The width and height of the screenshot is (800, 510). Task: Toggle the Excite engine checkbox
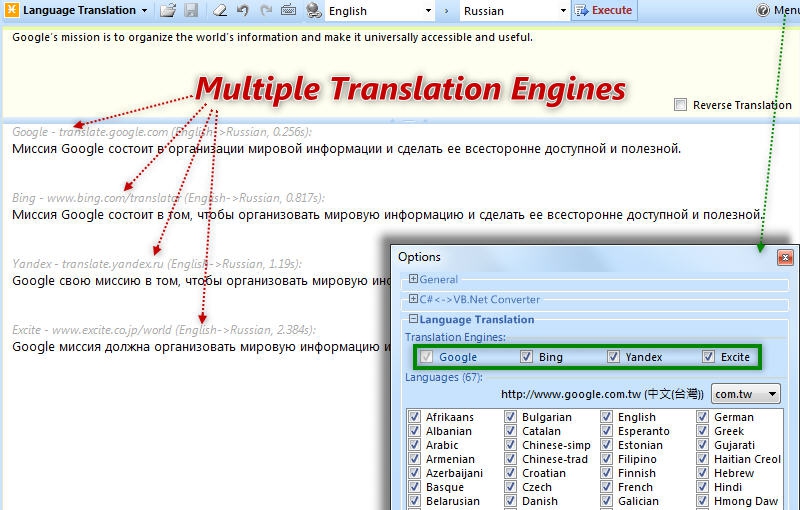tap(708, 356)
